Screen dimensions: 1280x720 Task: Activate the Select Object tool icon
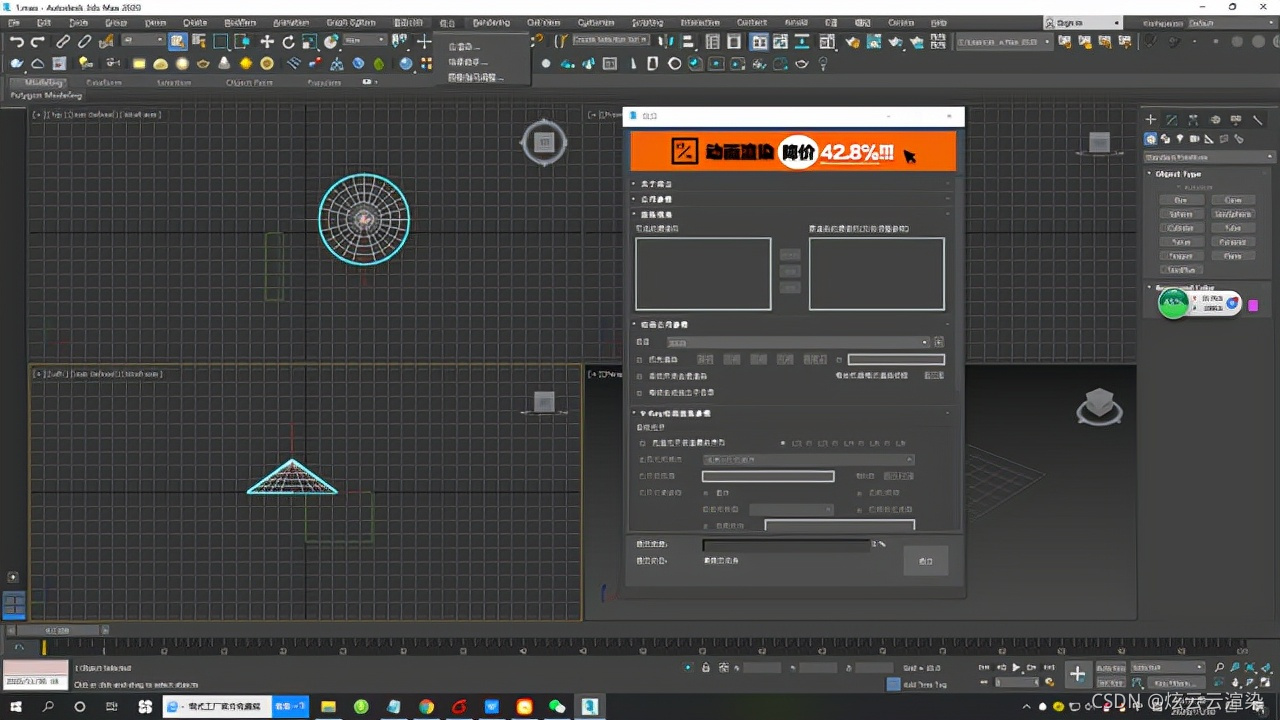[177, 41]
